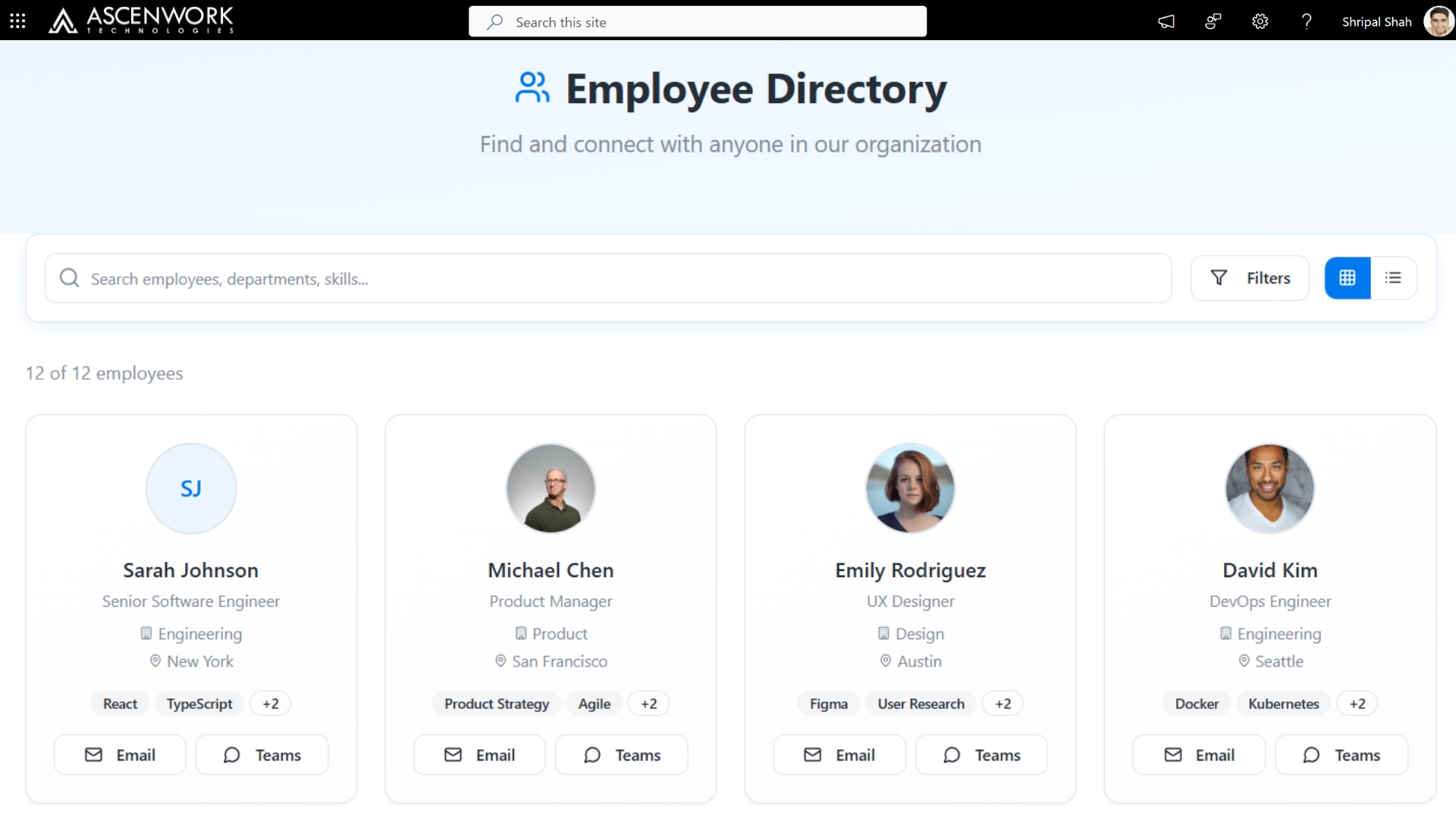The height and width of the screenshot is (819, 1456).
Task: Click the Help question mark icon
Action: (x=1306, y=21)
